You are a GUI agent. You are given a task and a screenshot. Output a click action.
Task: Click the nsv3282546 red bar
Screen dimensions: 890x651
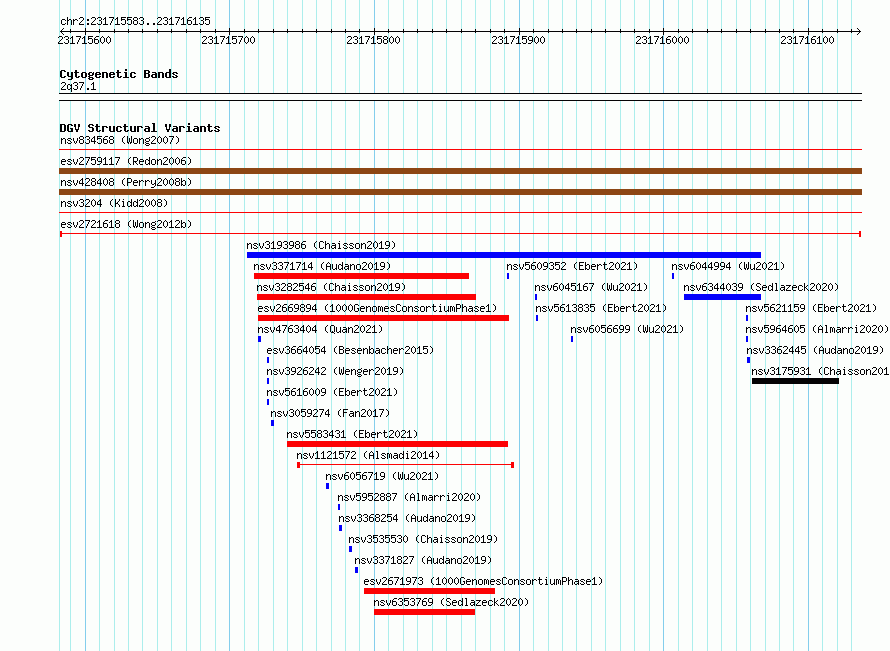coord(366,297)
